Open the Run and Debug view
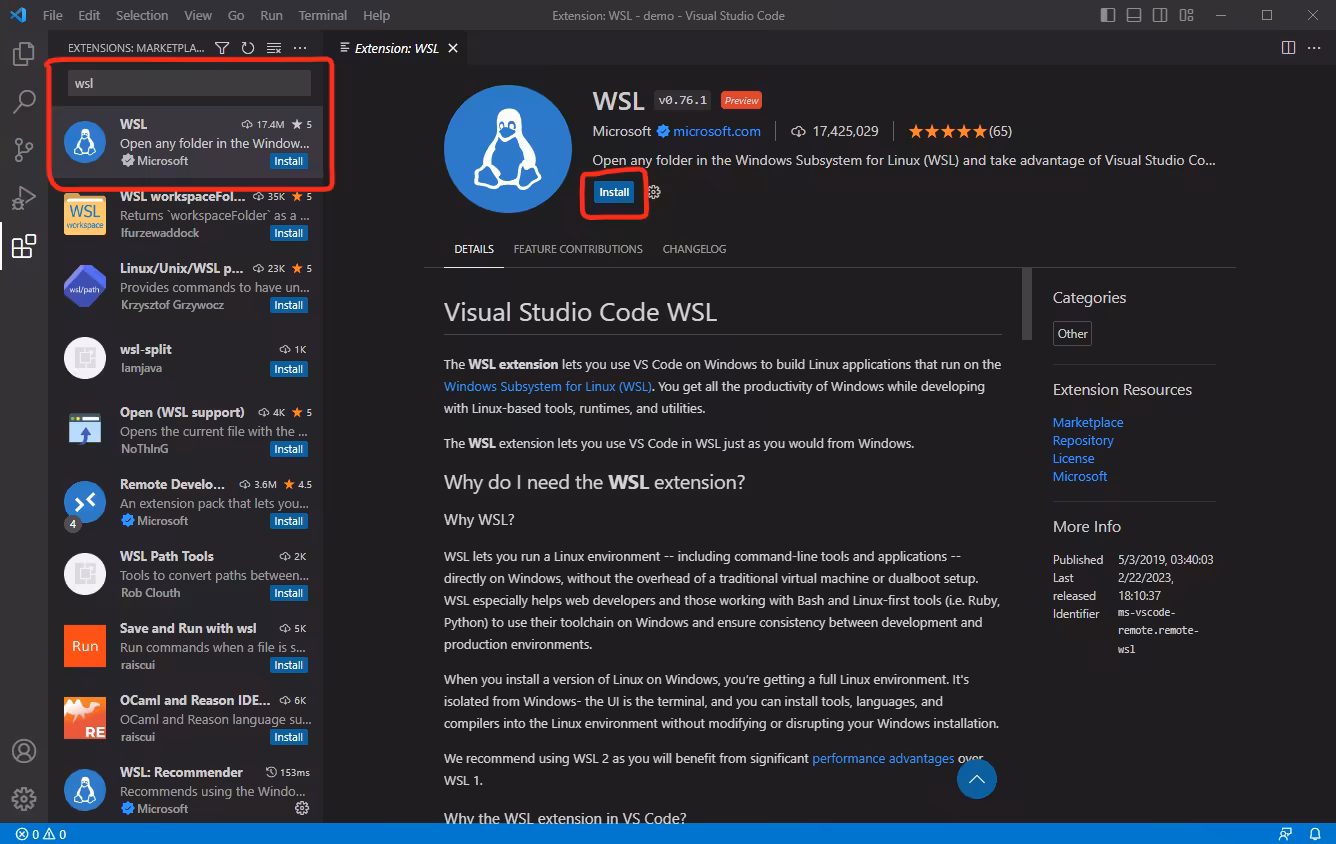Viewport: 1336px width, 844px height. coord(24,198)
